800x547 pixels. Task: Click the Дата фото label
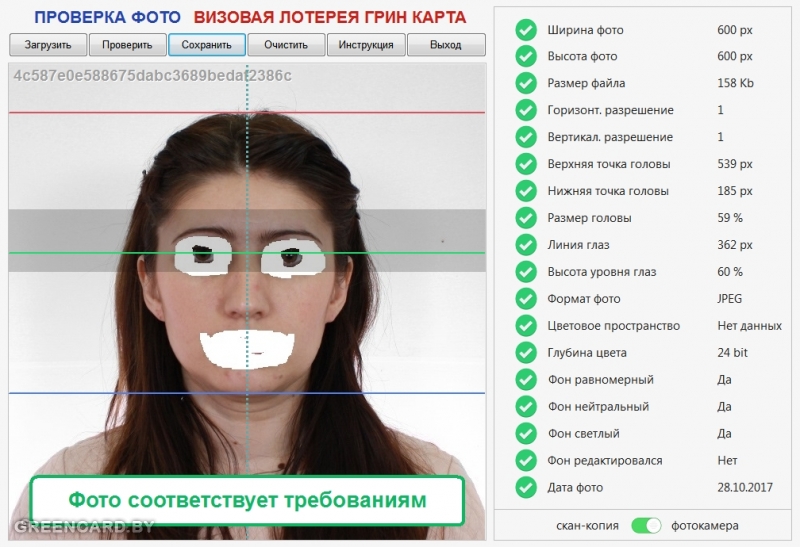pyautogui.click(x=575, y=488)
